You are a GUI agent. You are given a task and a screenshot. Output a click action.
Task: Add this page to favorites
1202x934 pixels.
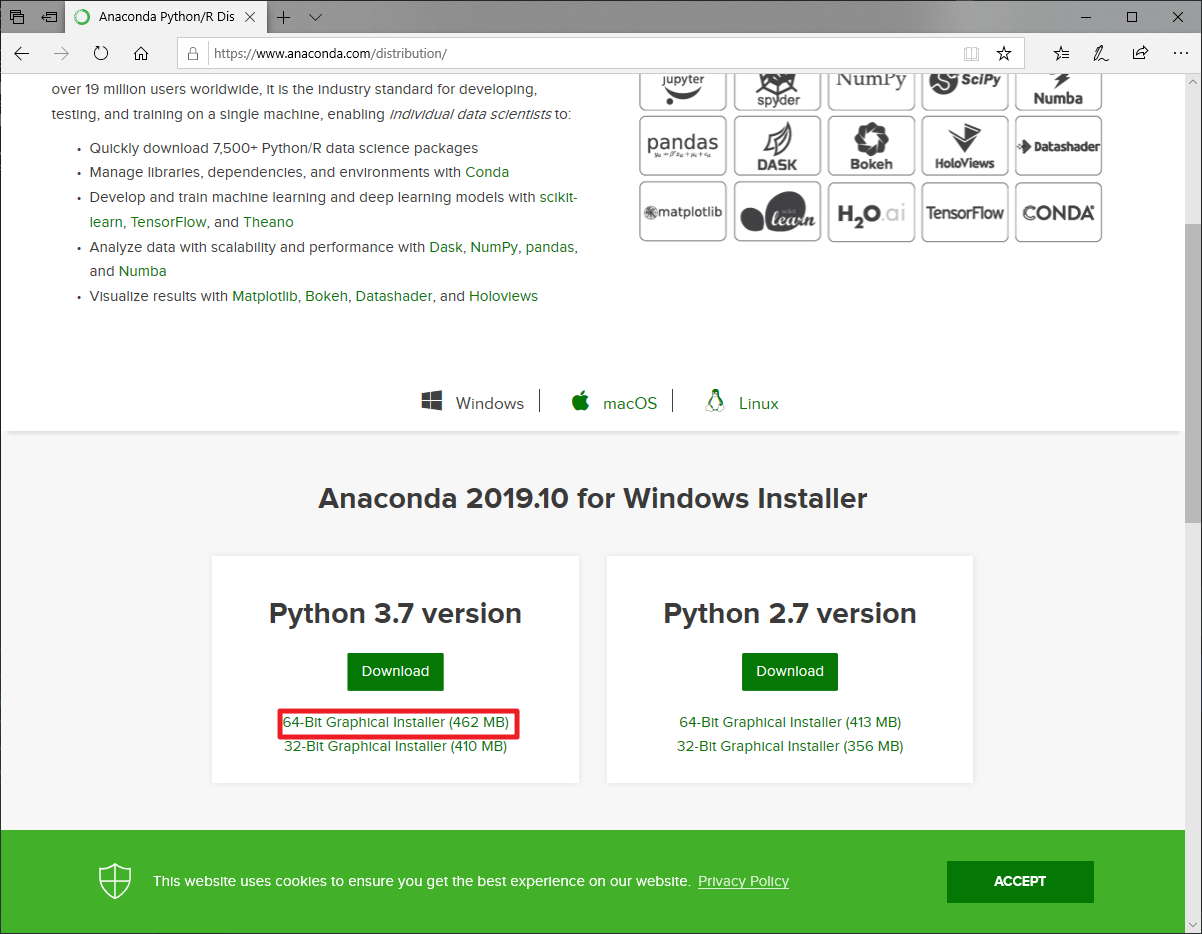tap(1004, 53)
